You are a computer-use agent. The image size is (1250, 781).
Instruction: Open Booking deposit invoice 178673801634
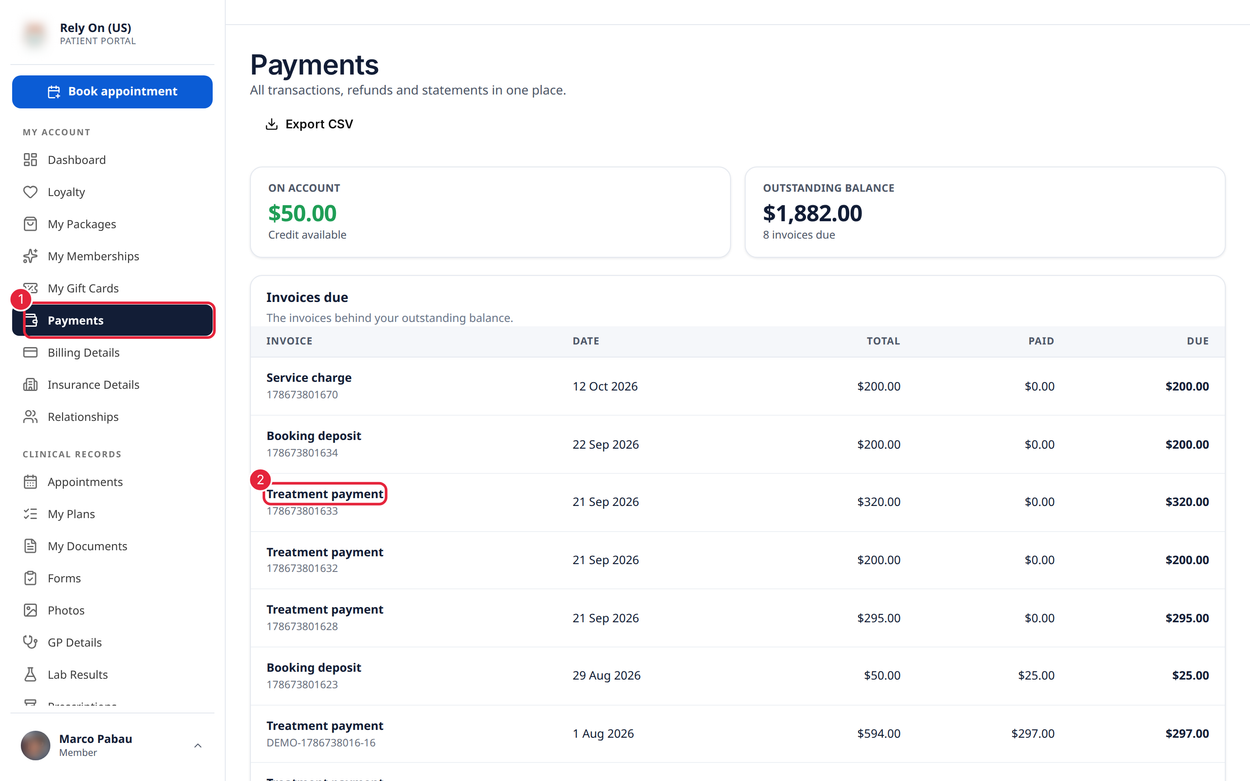[737, 444]
